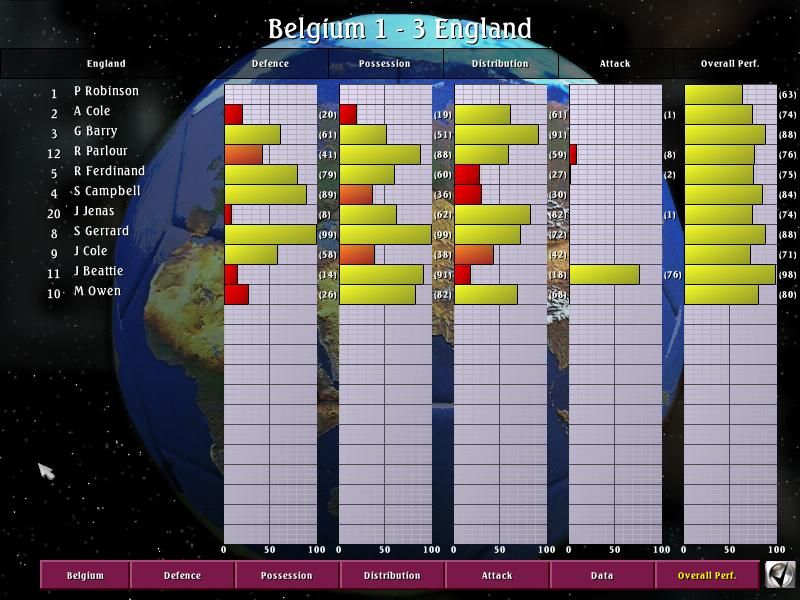
Task: Click R Parlour's orange Defence bar
Action: click(x=243, y=154)
